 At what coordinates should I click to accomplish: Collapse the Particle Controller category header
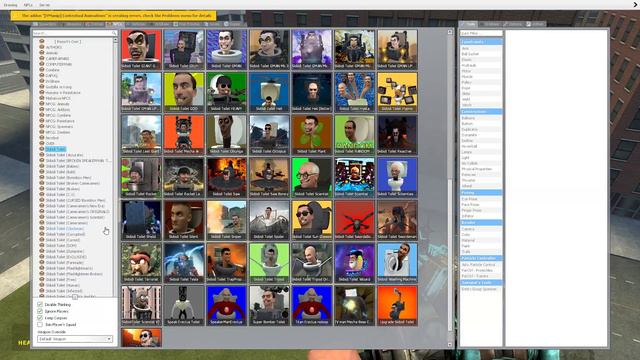click(481, 258)
